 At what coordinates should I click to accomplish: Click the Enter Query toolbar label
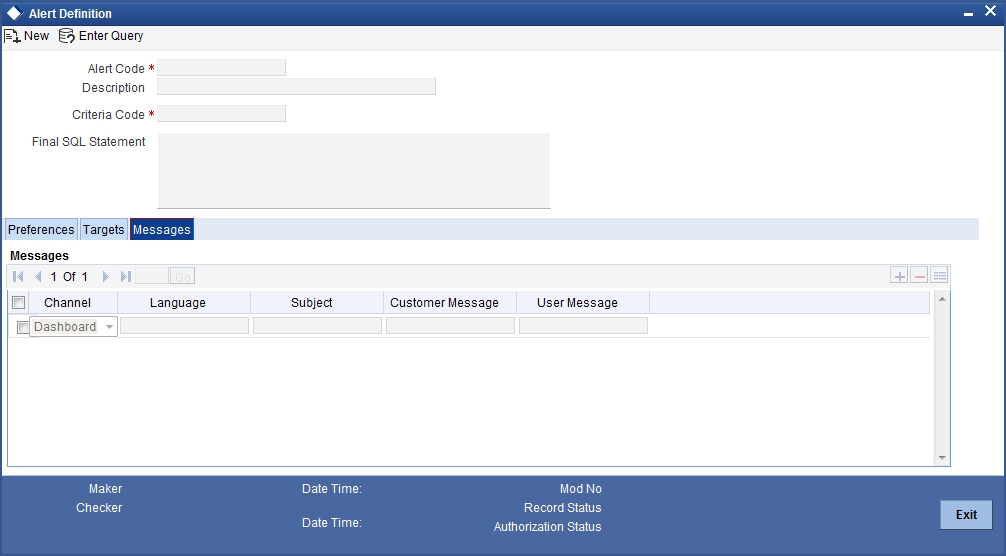pyautogui.click(x=111, y=36)
